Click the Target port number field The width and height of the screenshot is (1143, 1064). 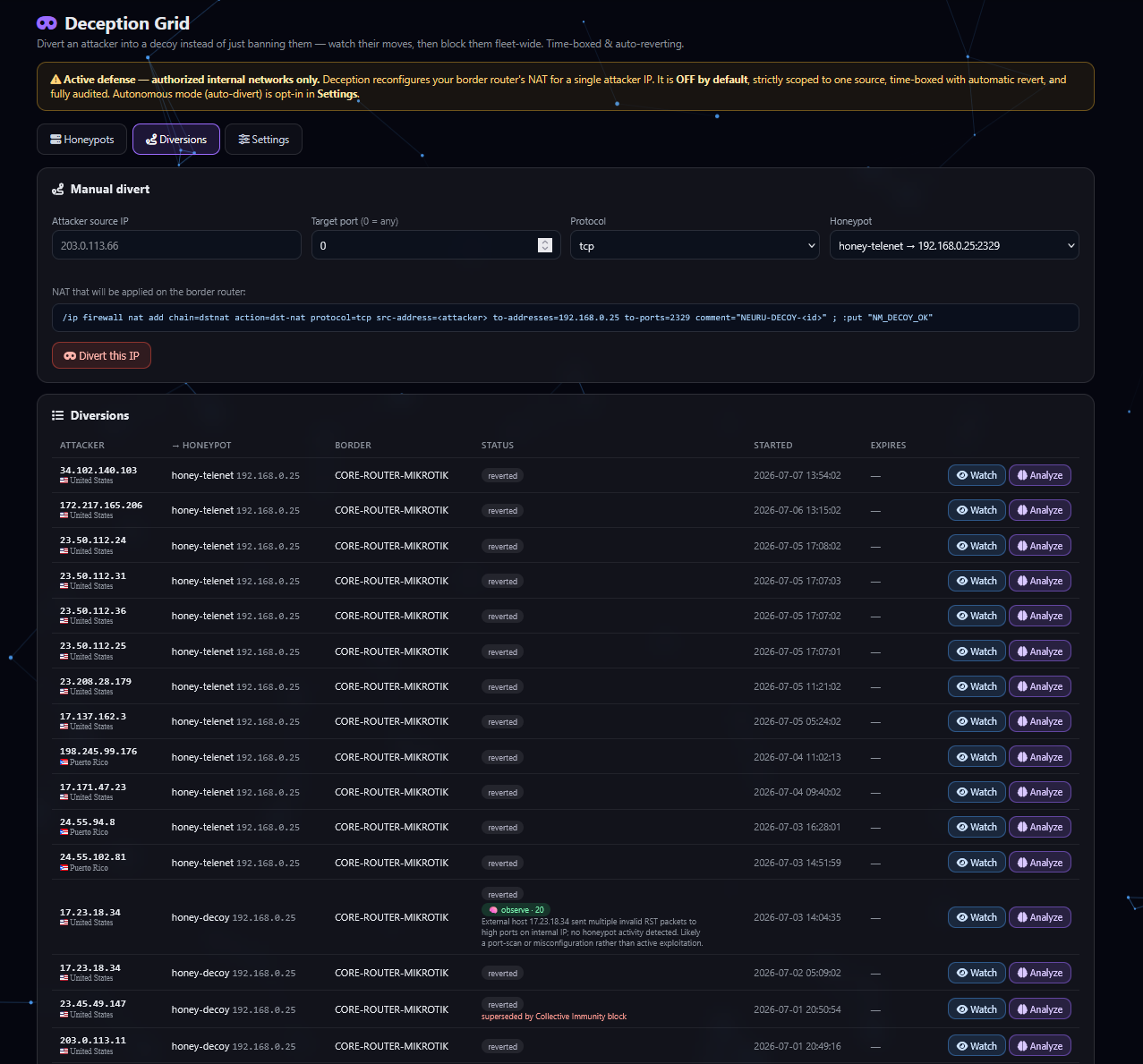coord(436,245)
